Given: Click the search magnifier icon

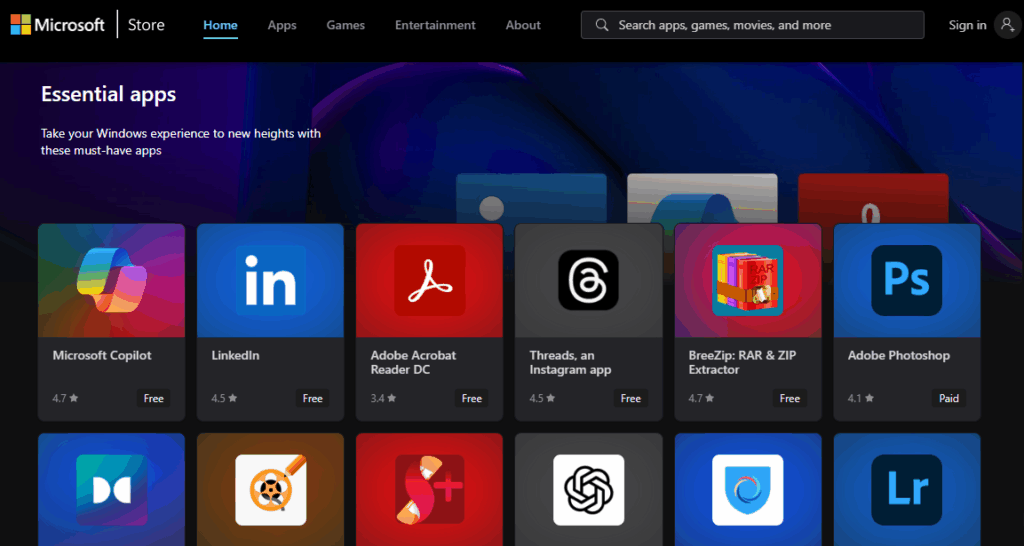Looking at the screenshot, I should click(603, 25).
